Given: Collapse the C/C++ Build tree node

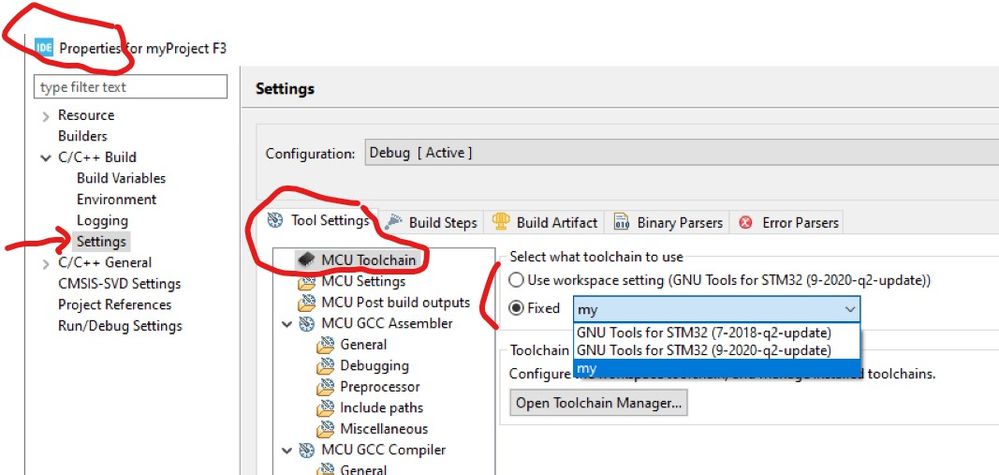Looking at the screenshot, I should coord(45,158).
